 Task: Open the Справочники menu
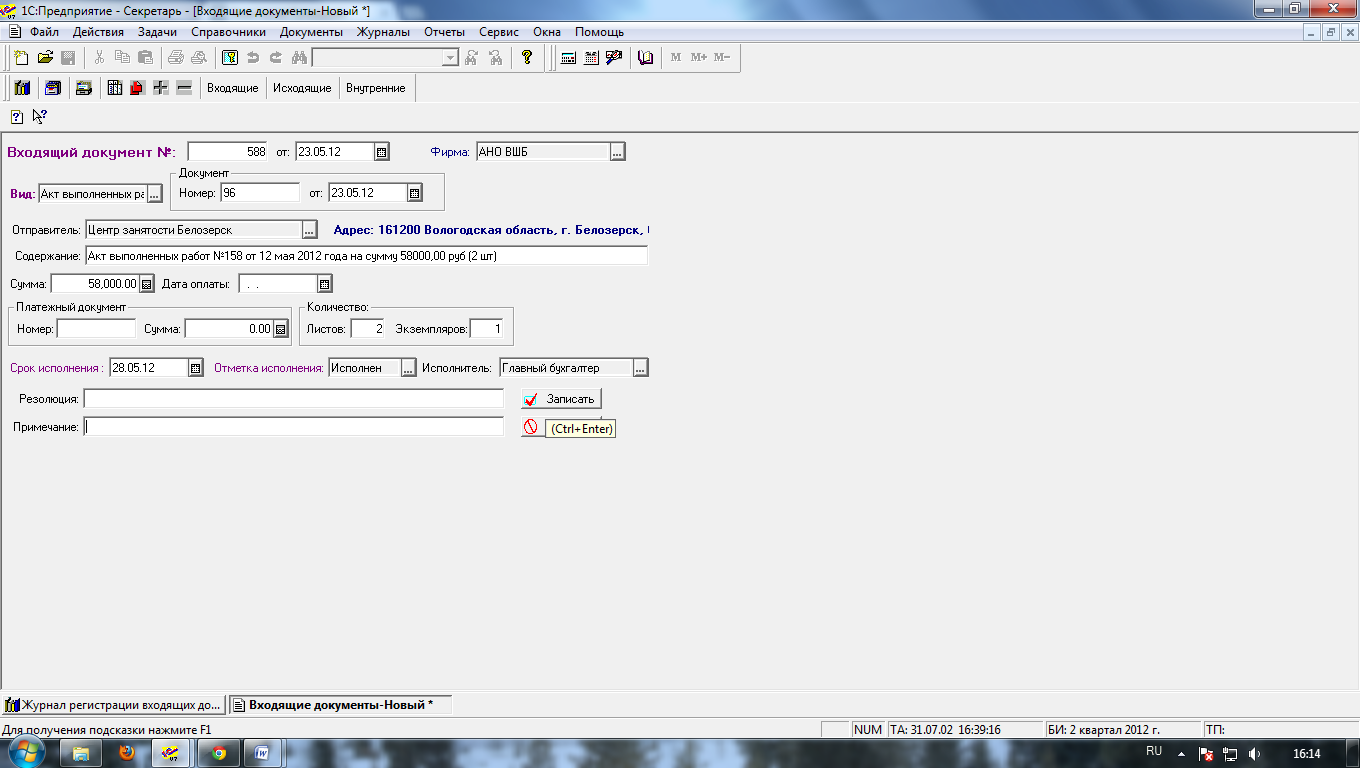pos(228,32)
